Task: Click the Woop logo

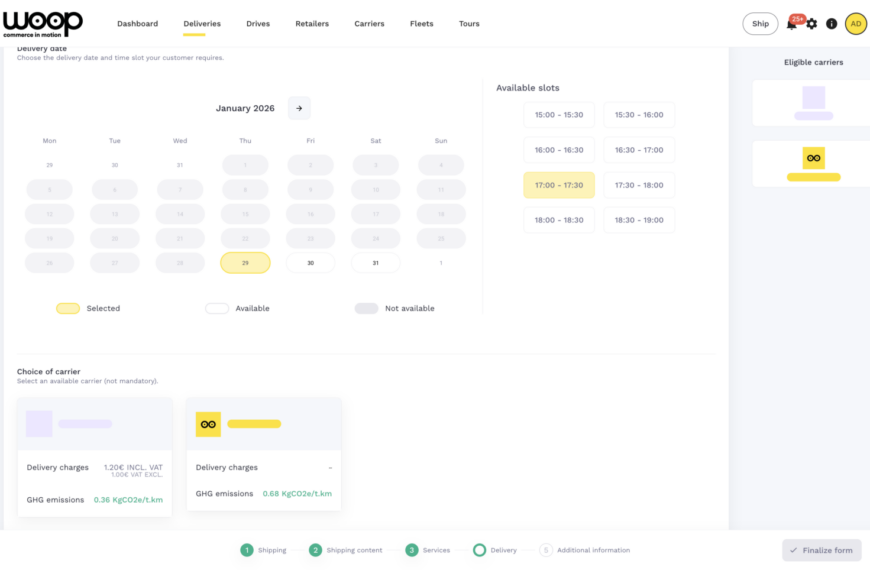Action: [43, 23]
